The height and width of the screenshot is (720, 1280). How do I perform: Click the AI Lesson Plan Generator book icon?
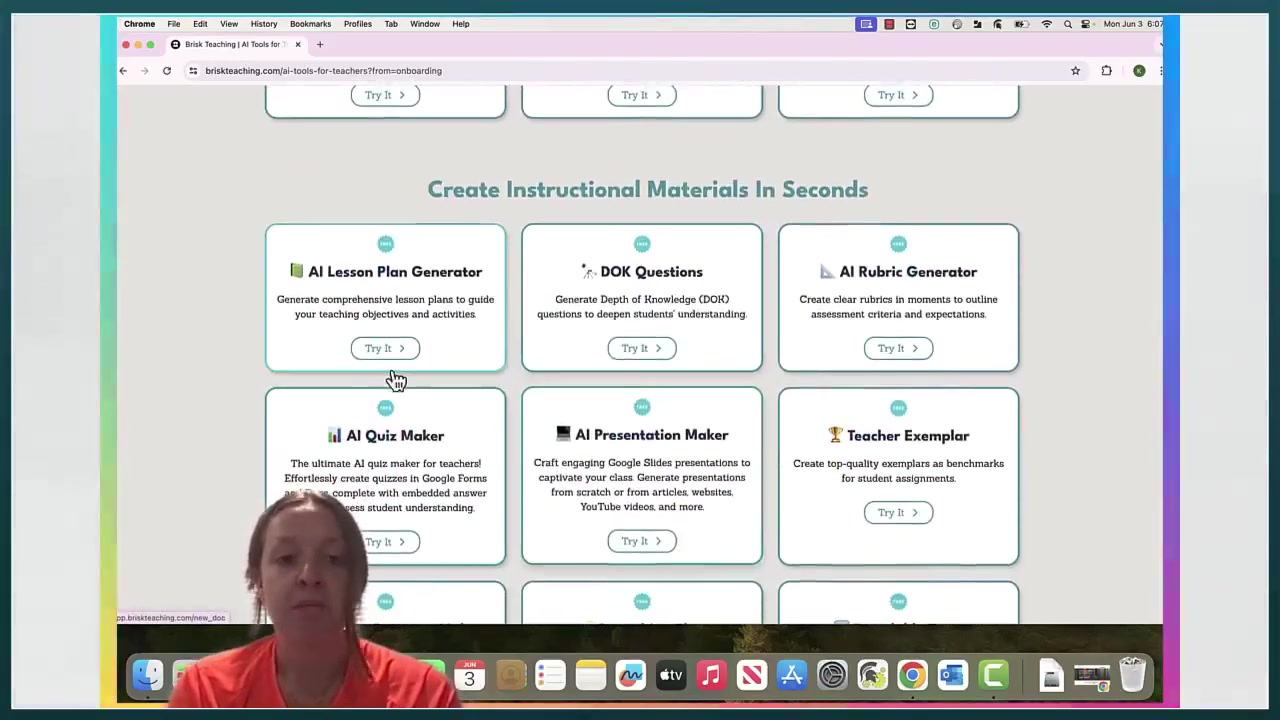296,271
